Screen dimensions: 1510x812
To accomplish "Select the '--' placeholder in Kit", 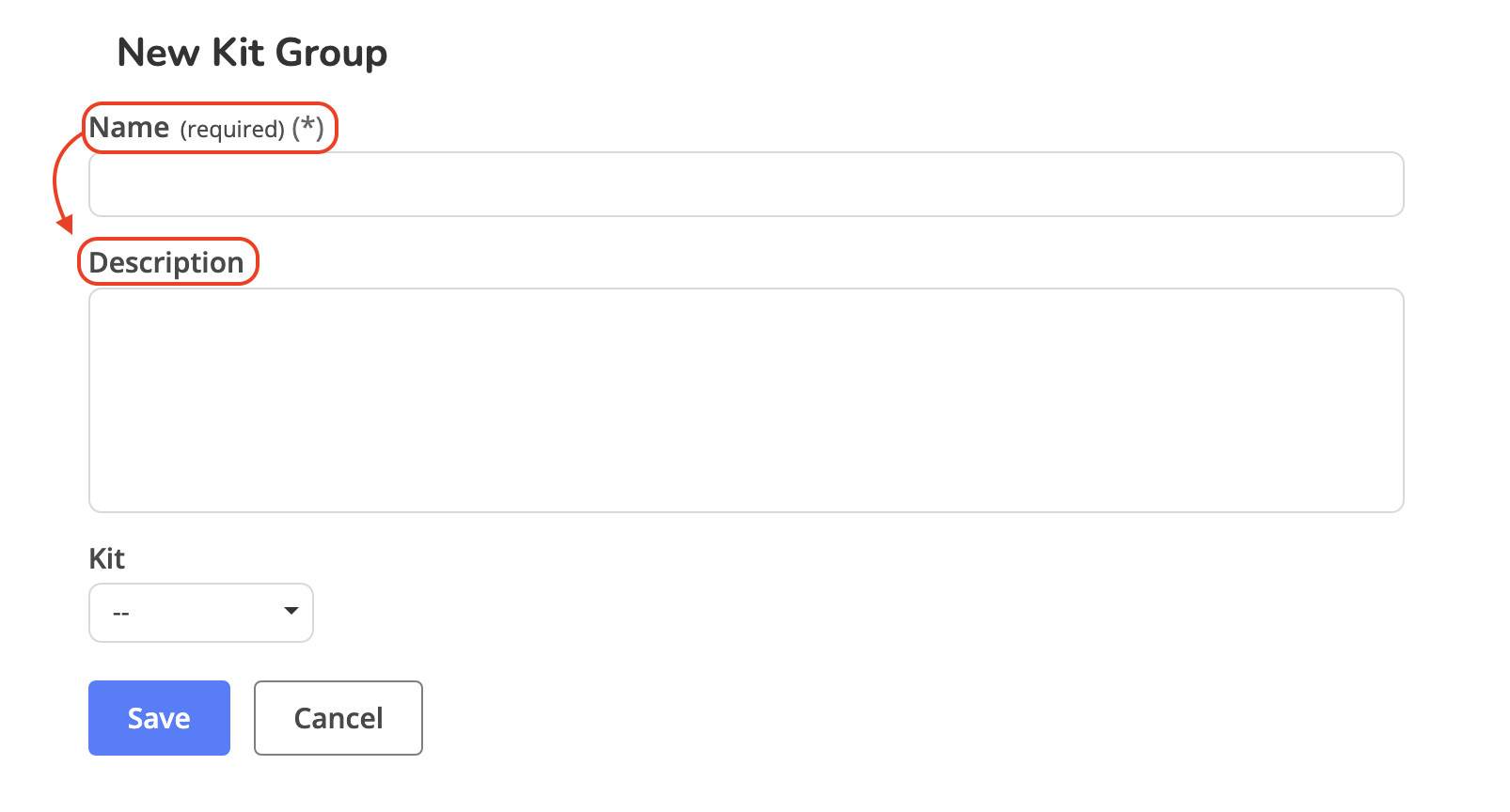I will point(121,614).
